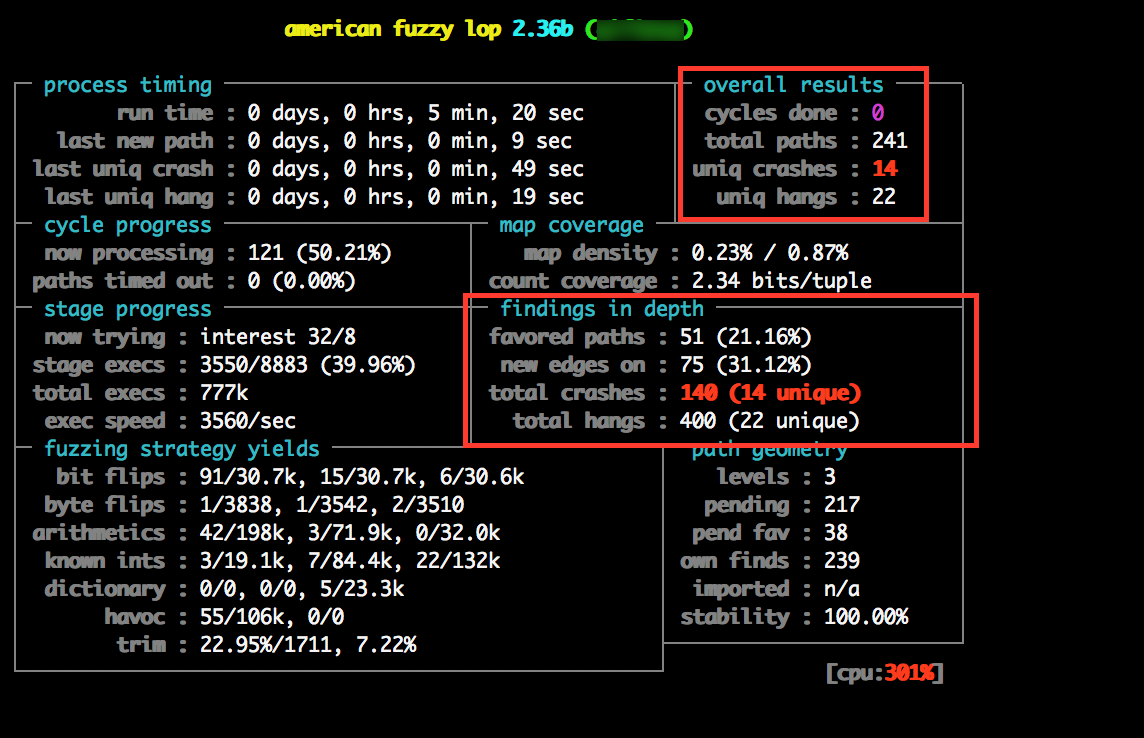Click run time value '5 min, 20 sec'
This screenshot has width=1144, height=738.
click(506, 113)
